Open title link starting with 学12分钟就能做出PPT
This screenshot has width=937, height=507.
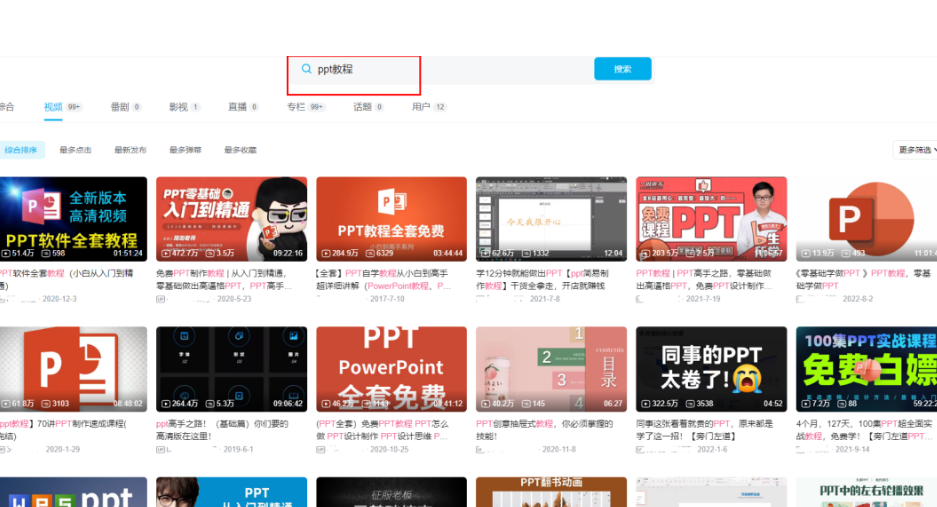[551, 273]
